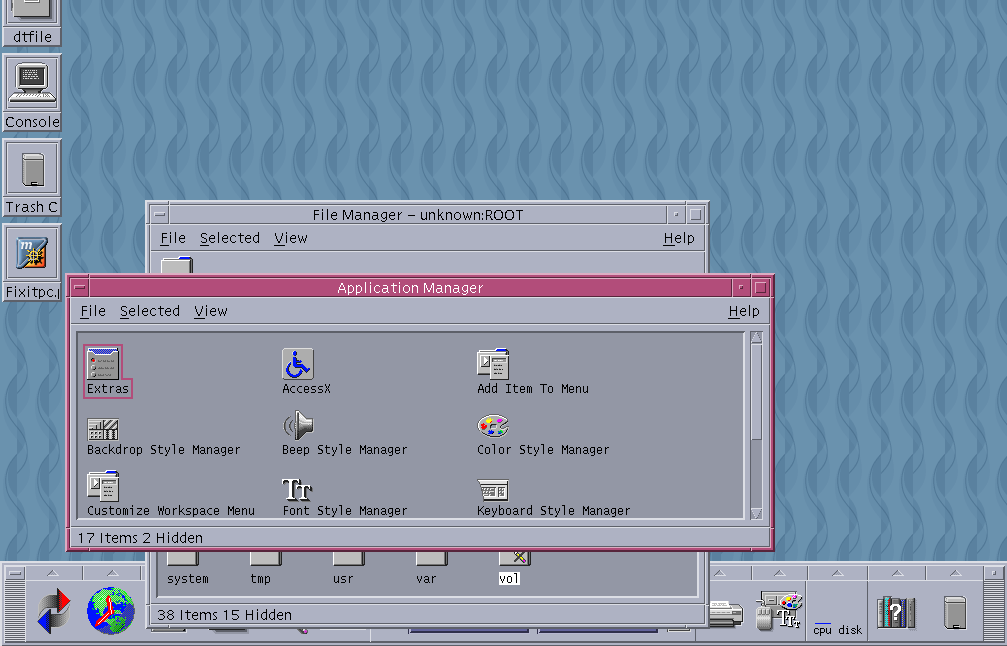Open View menu in File Manager window
The height and width of the screenshot is (646, 1007).
290,238
